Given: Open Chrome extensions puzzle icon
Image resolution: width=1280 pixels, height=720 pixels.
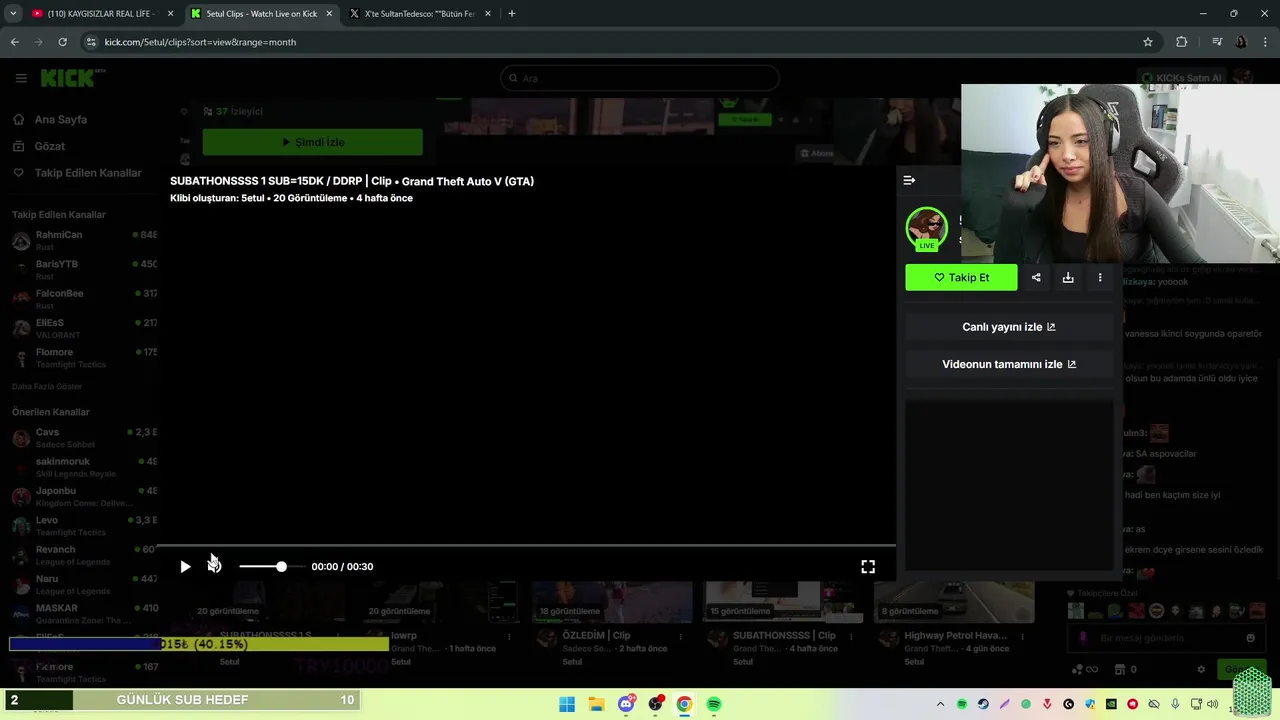Looking at the screenshot, I should pyautogui.click(x=1182, y=42).
